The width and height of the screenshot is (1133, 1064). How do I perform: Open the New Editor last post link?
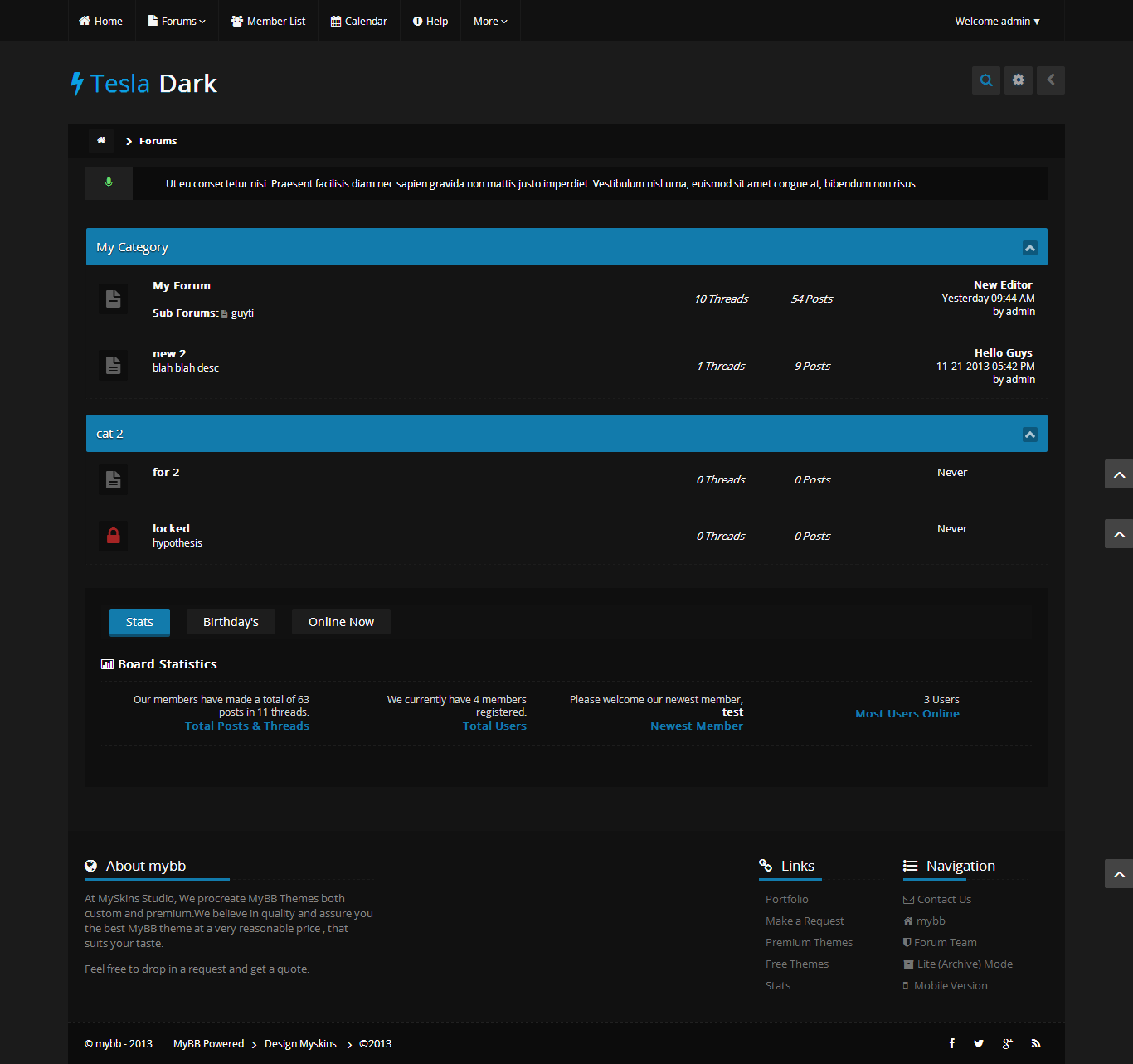coord(1003,284)
